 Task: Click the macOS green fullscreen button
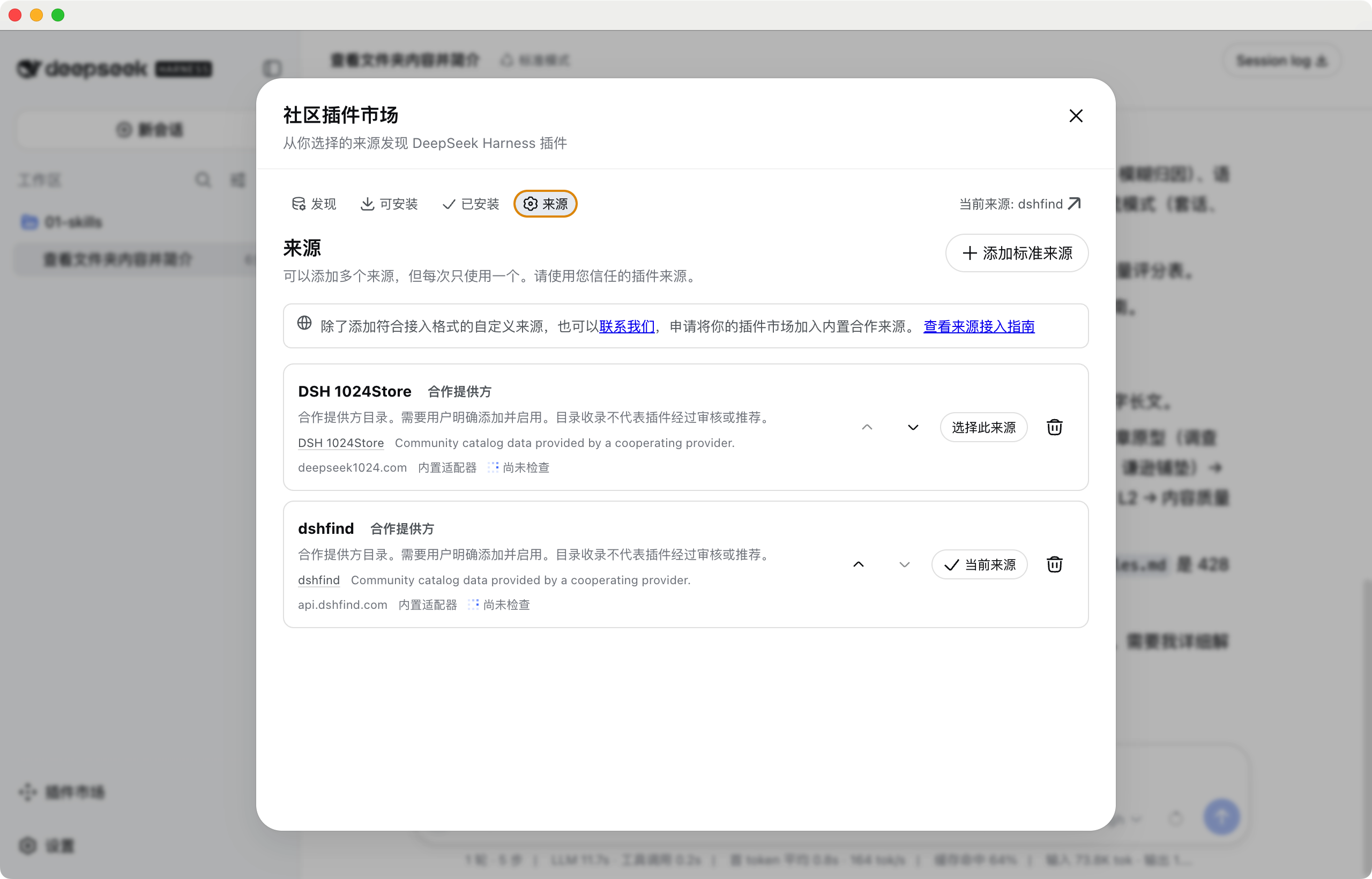click(x=58, y=15)
